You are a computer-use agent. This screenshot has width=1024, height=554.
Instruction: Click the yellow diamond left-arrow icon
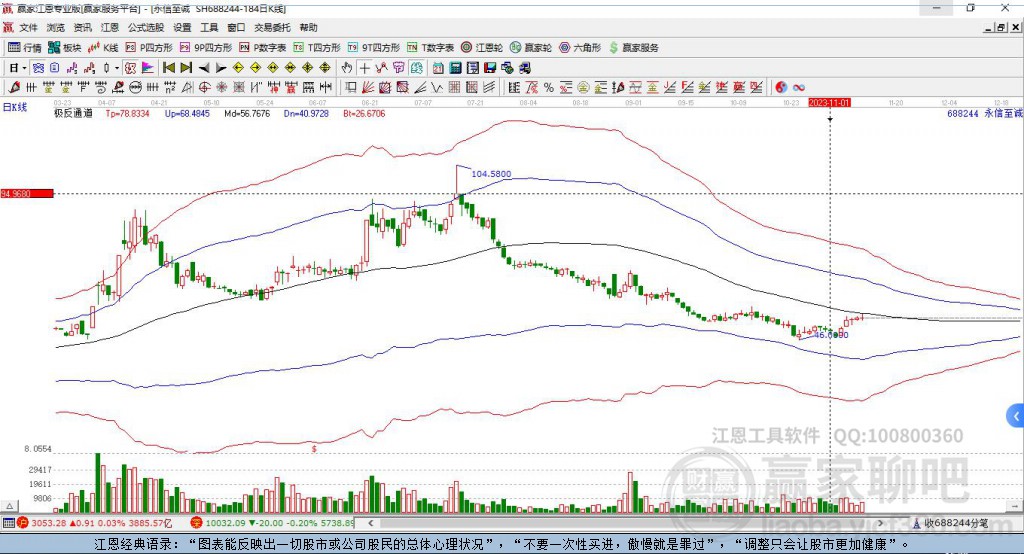point(238,68)
